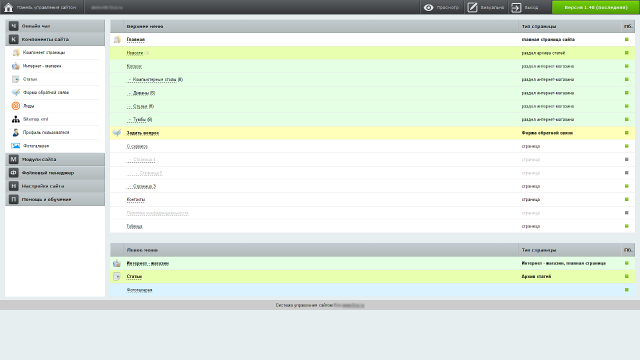Click the Система управления сайтом footer text
Screen dimensions: 640x360
click(304, 305)
